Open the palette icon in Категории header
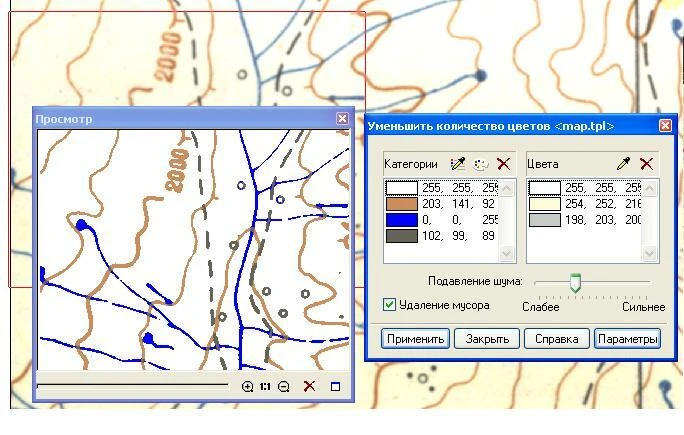684x435 pixels. point(480,164)
